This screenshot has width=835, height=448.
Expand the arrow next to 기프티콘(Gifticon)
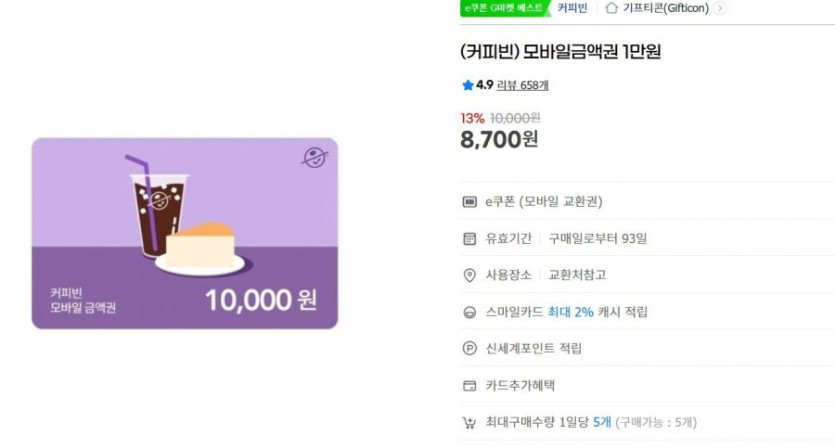[720, 8]
